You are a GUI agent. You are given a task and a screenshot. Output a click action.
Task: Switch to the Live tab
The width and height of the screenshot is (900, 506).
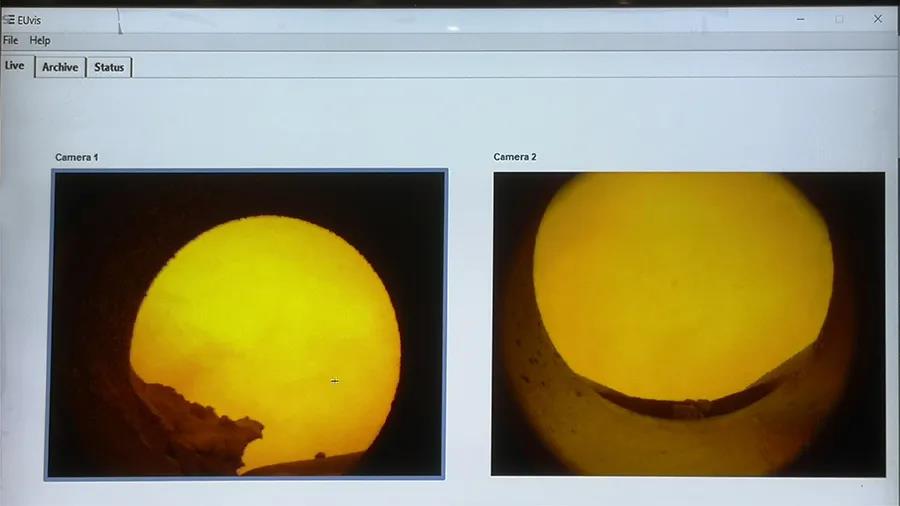coord(15,66)
